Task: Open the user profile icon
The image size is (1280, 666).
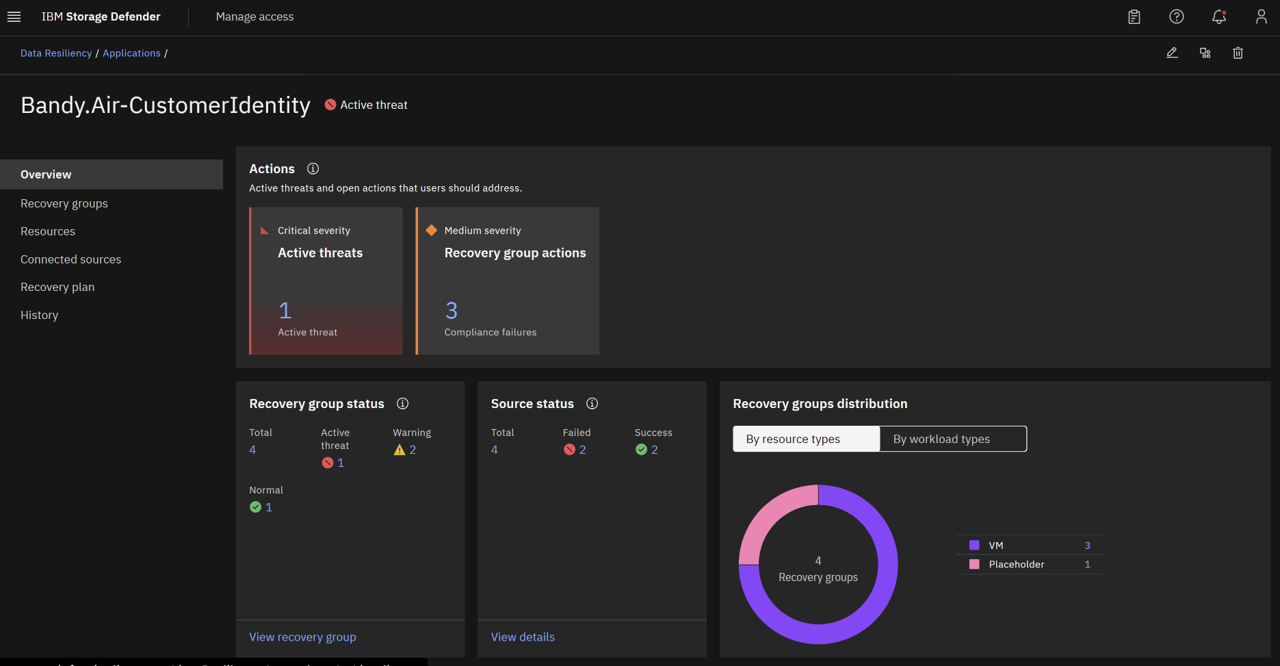Action: click(x=1261, y=17)
